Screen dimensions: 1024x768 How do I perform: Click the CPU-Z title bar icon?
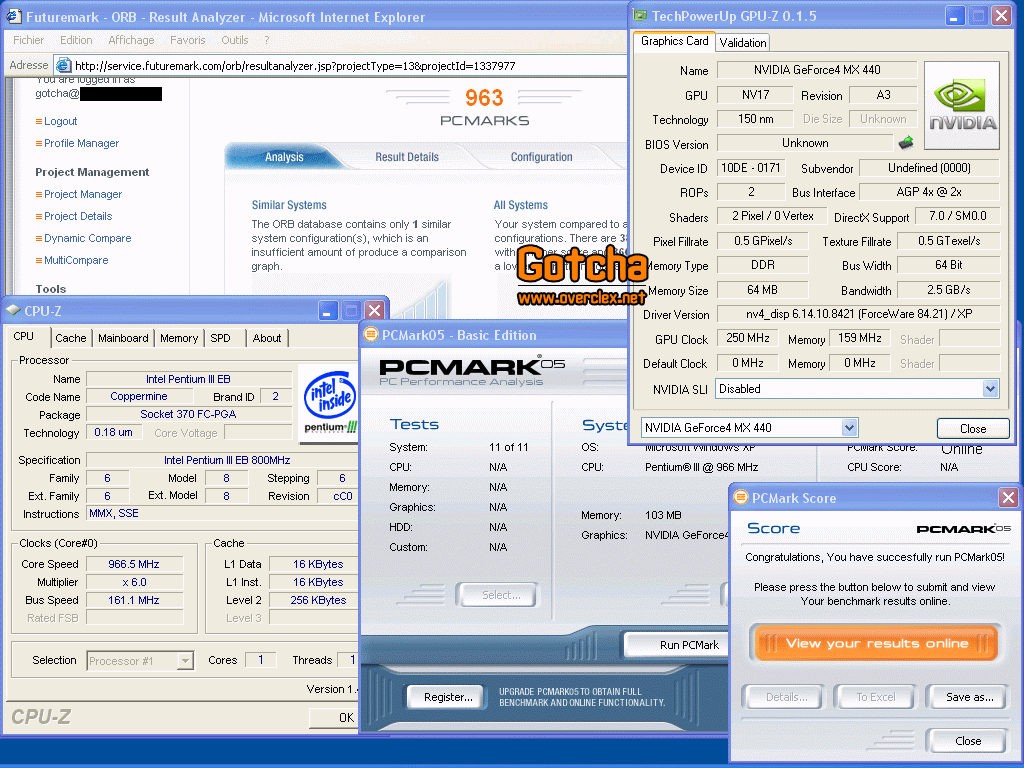(13, 310)
